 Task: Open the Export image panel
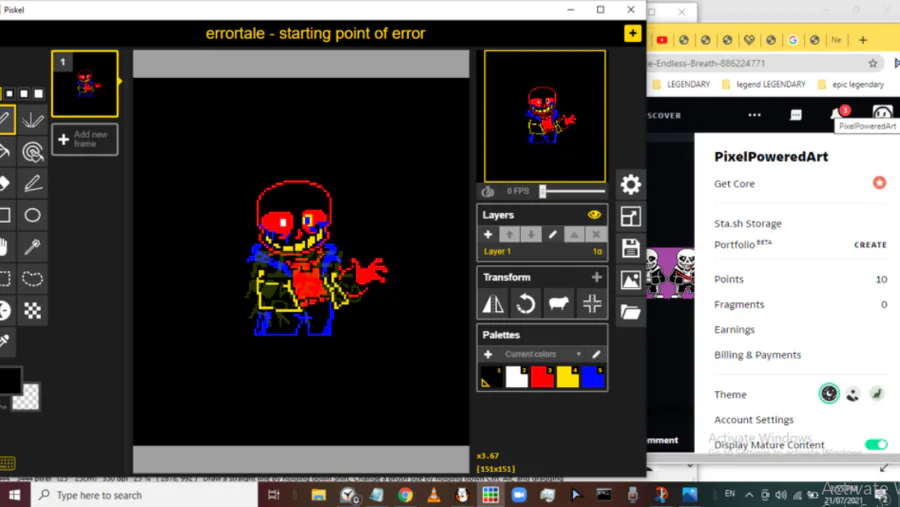630,280
